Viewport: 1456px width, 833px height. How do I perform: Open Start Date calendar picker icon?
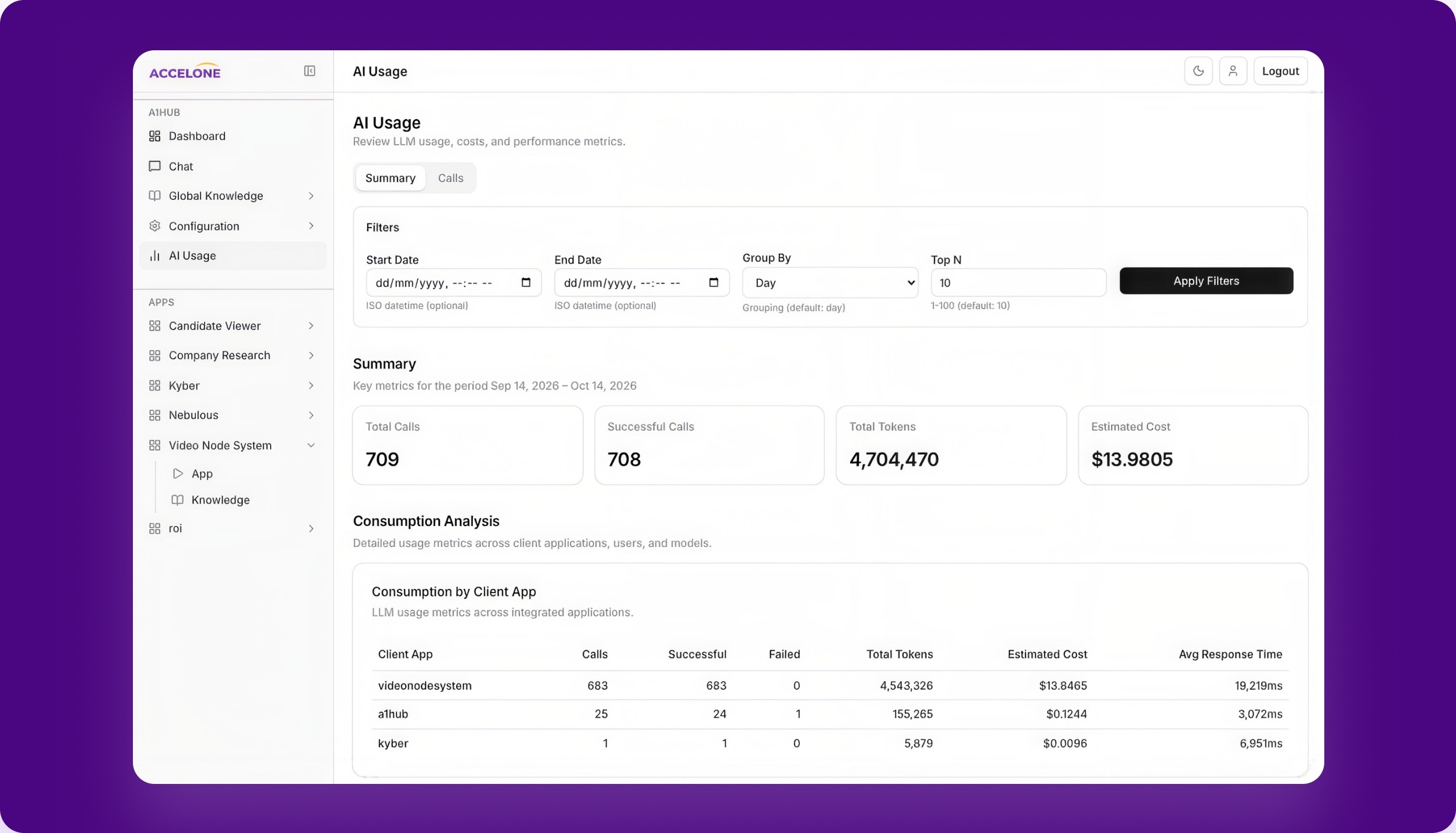pyautogui.click(x=526, y=282)
